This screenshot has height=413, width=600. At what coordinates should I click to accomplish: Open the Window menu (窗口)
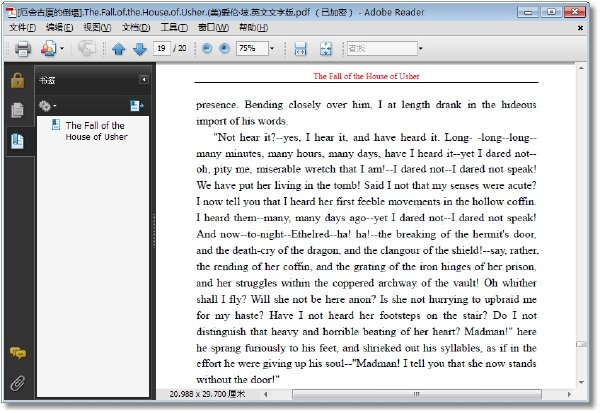pos(213,28)
